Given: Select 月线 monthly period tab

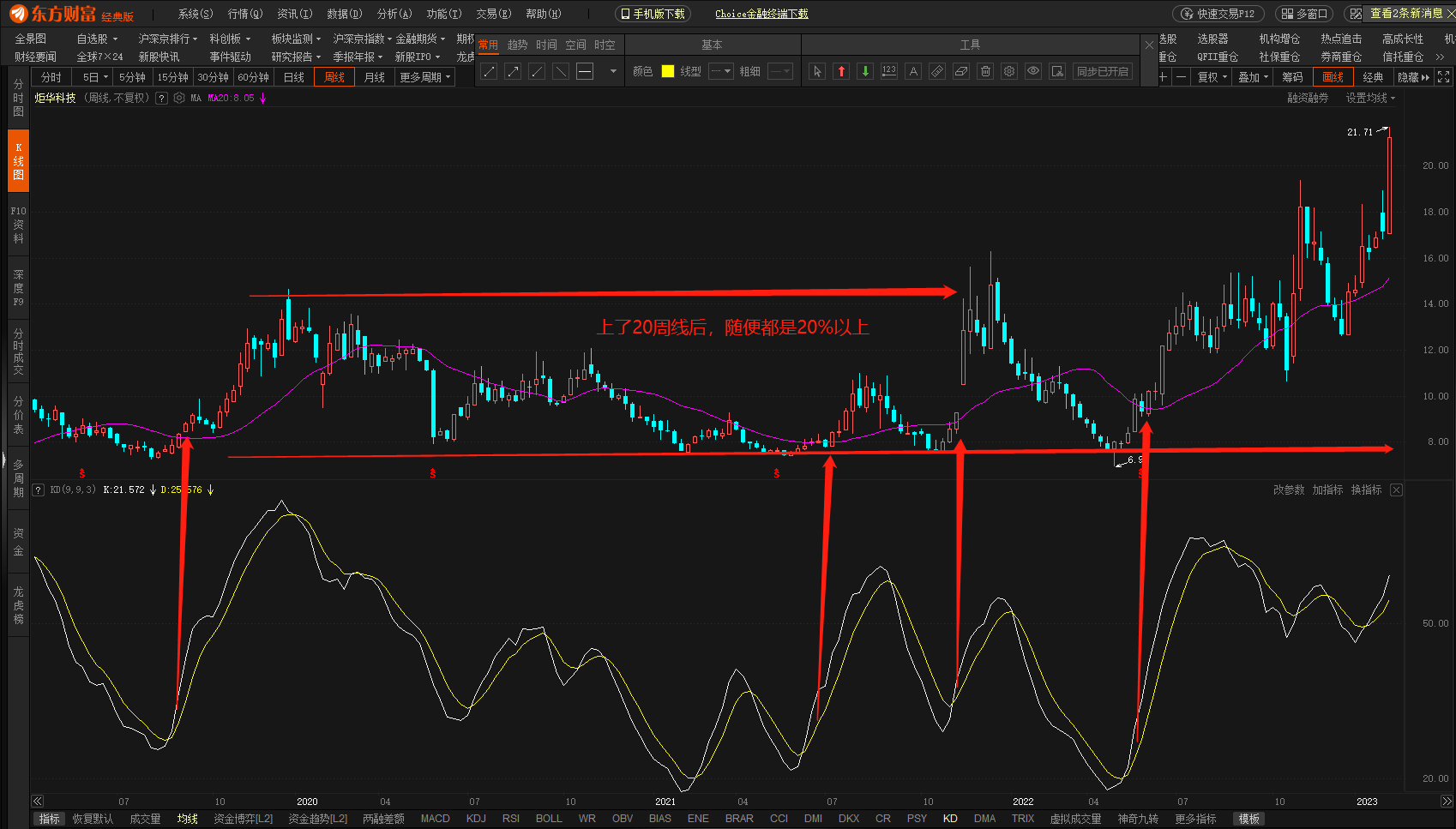Looking at the screenshot, I should pos(374,77).
